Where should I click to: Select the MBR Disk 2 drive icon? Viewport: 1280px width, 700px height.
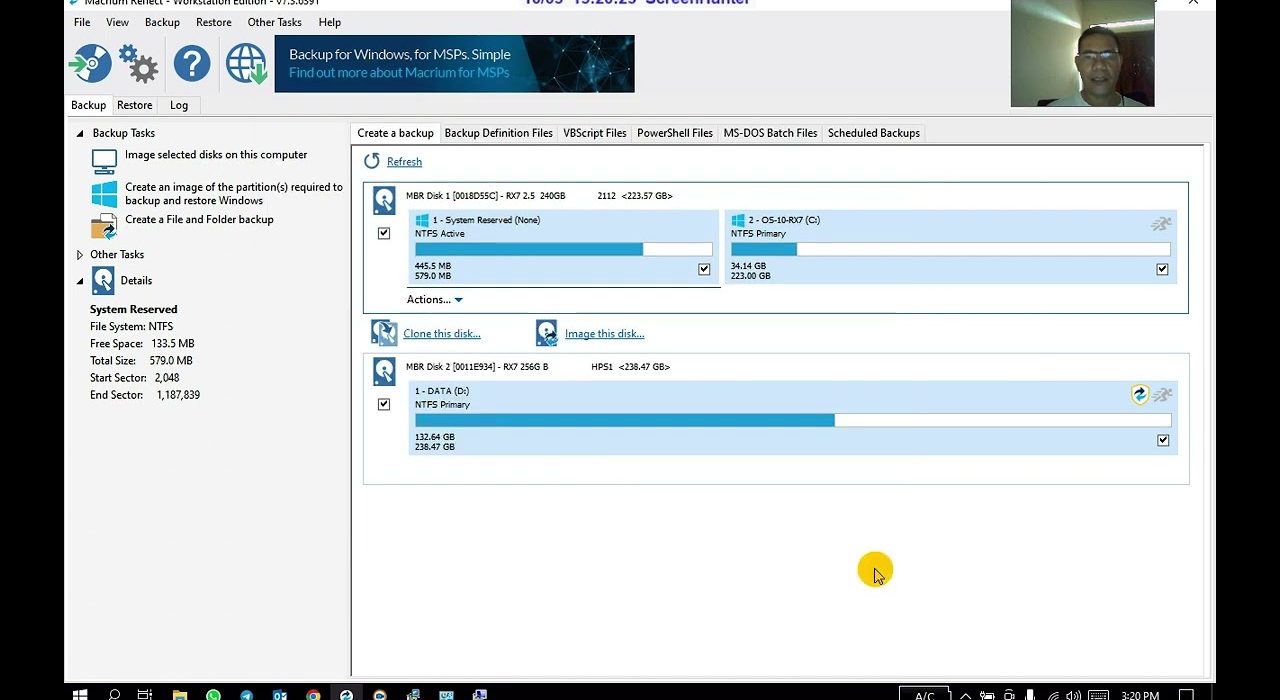pos(384,371)
